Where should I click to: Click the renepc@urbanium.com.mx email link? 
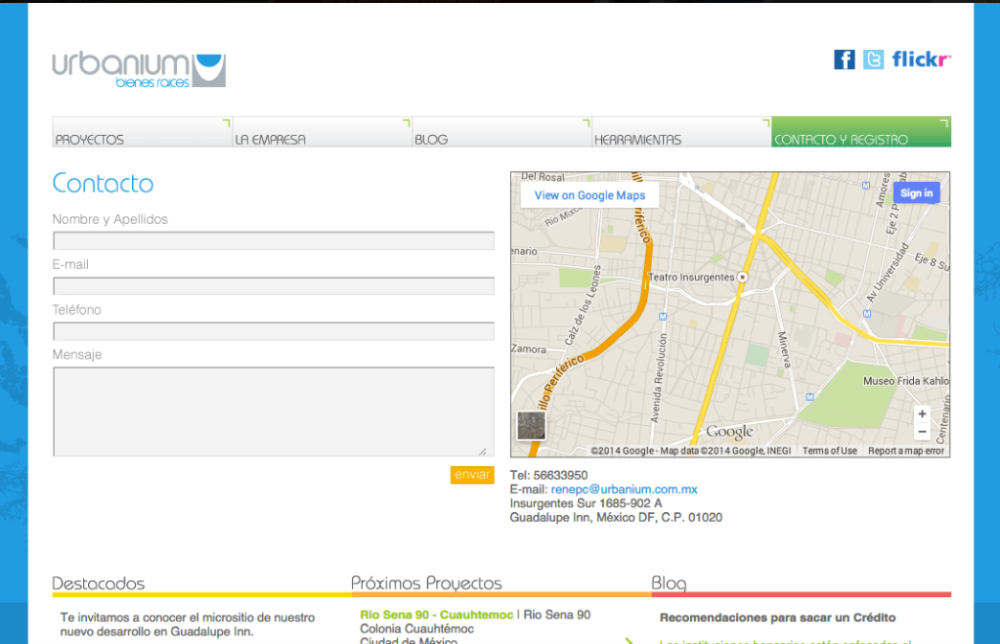(624, 490)
